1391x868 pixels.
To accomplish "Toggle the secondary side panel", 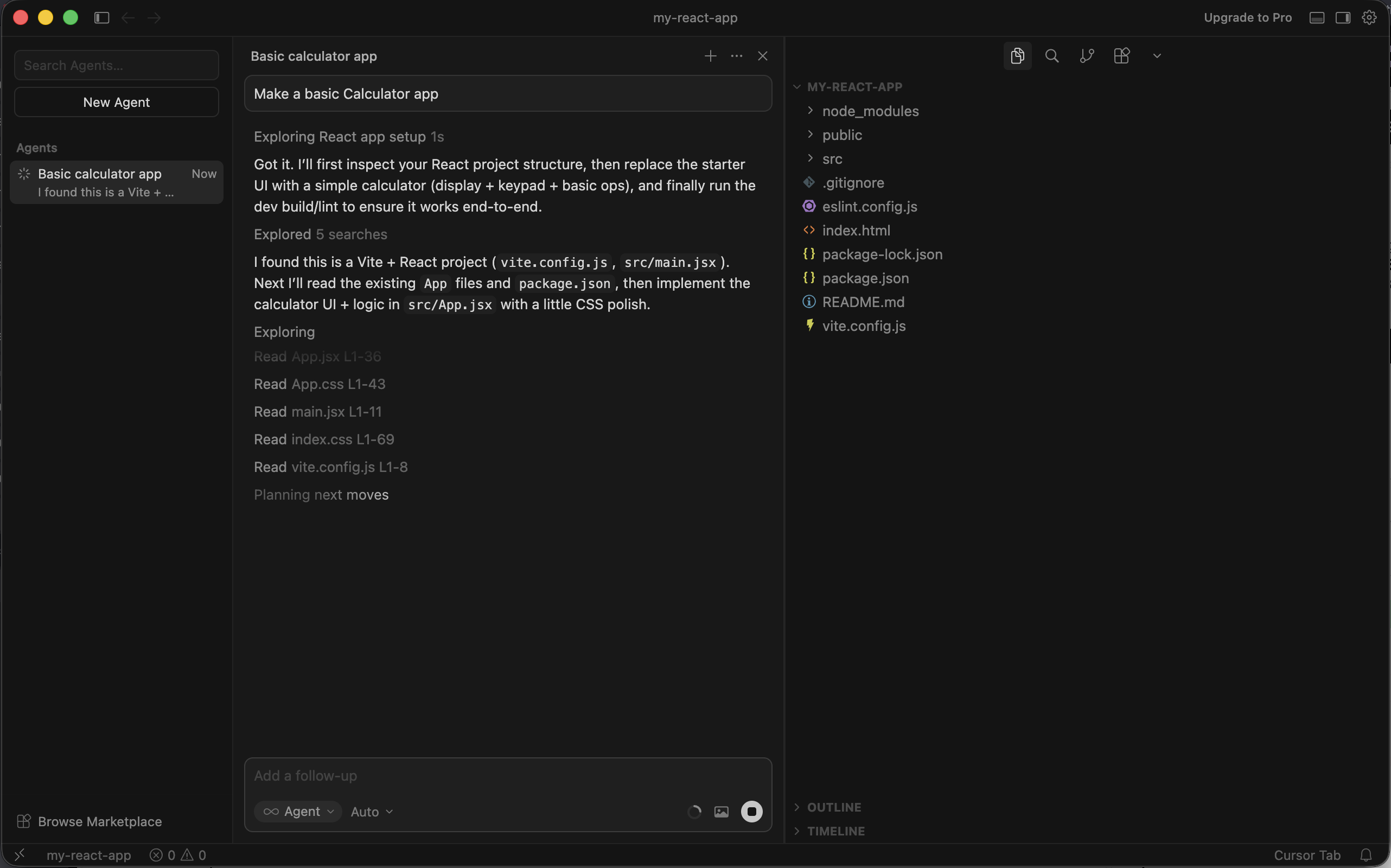I will (x=1343, y=17).
